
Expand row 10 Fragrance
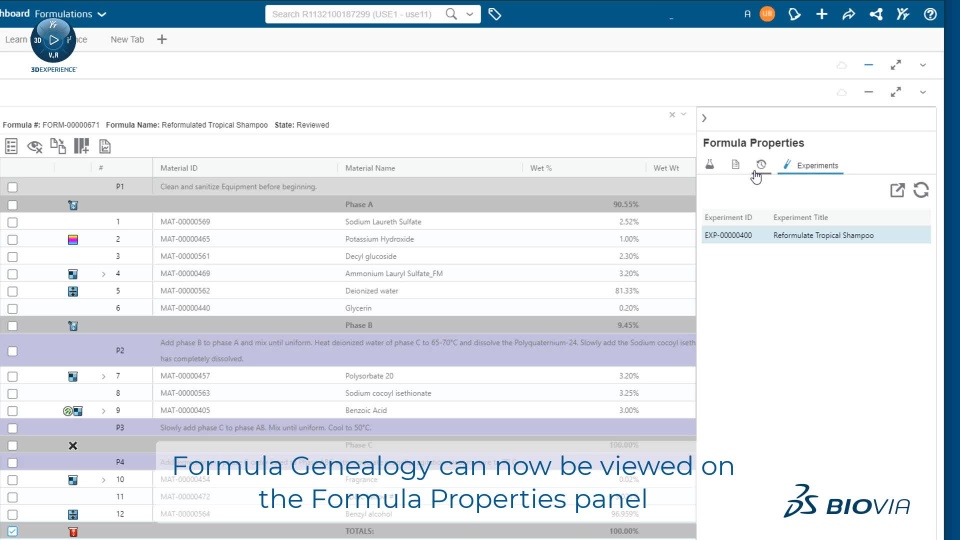pyautogui.click(x=103, y=480)
